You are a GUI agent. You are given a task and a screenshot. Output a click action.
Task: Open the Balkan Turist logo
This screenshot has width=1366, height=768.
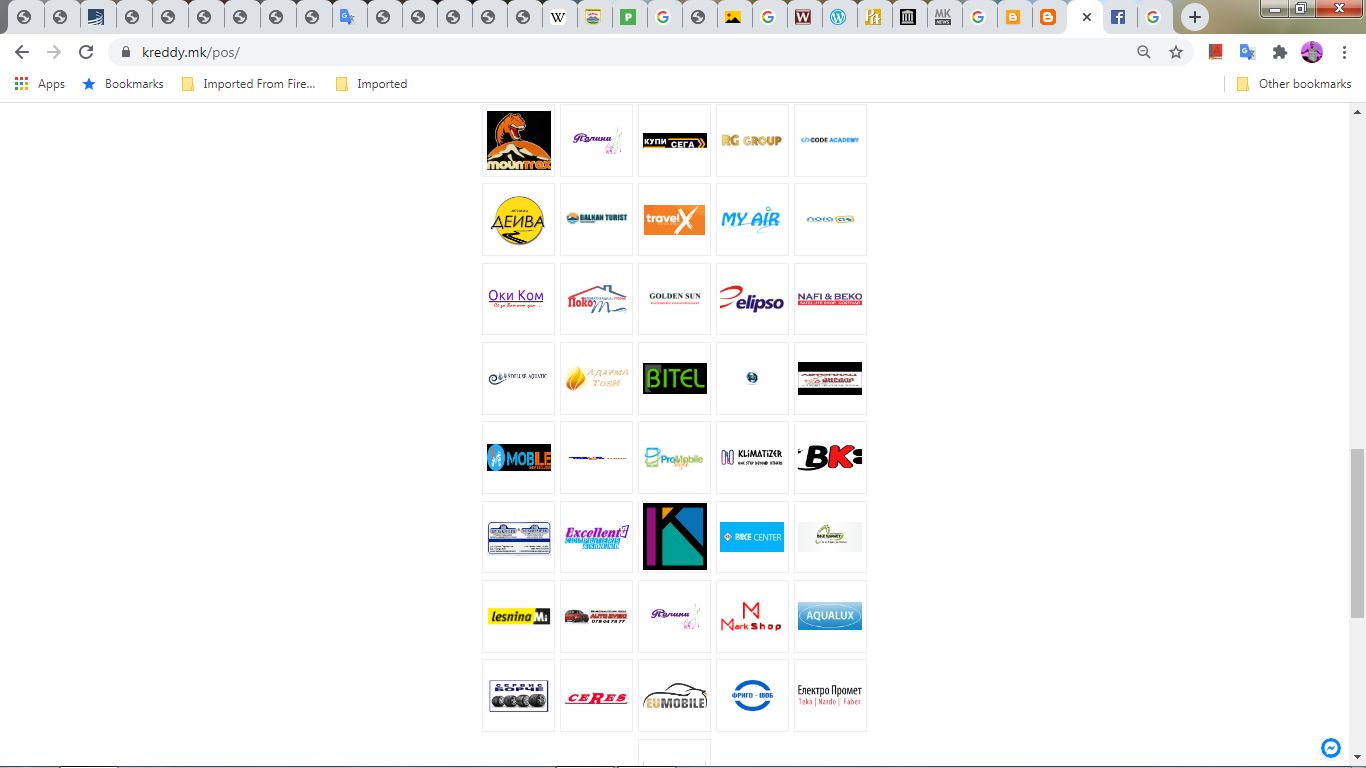pyautogui.click(x=596, y=218)
